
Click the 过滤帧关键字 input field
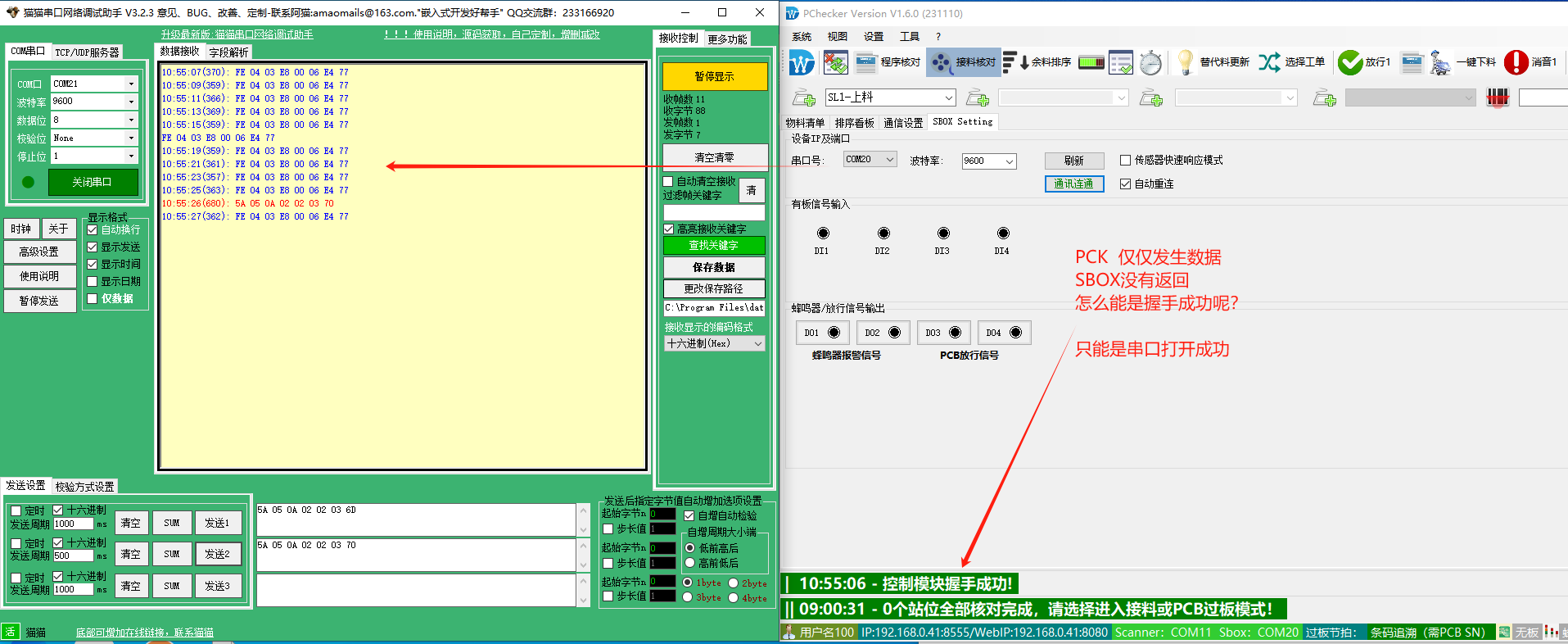713,213
